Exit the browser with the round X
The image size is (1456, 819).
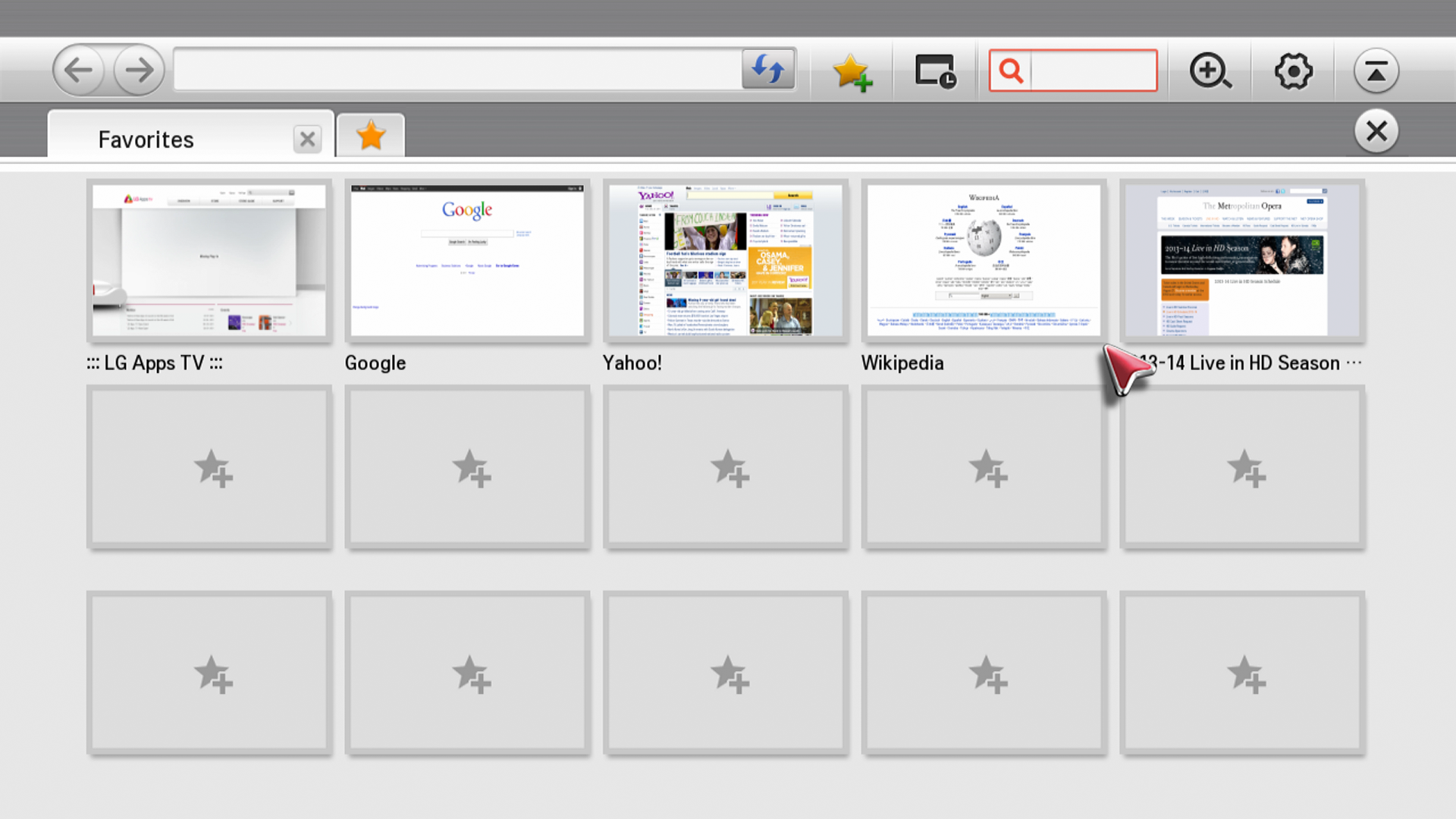click(1376, 131)
